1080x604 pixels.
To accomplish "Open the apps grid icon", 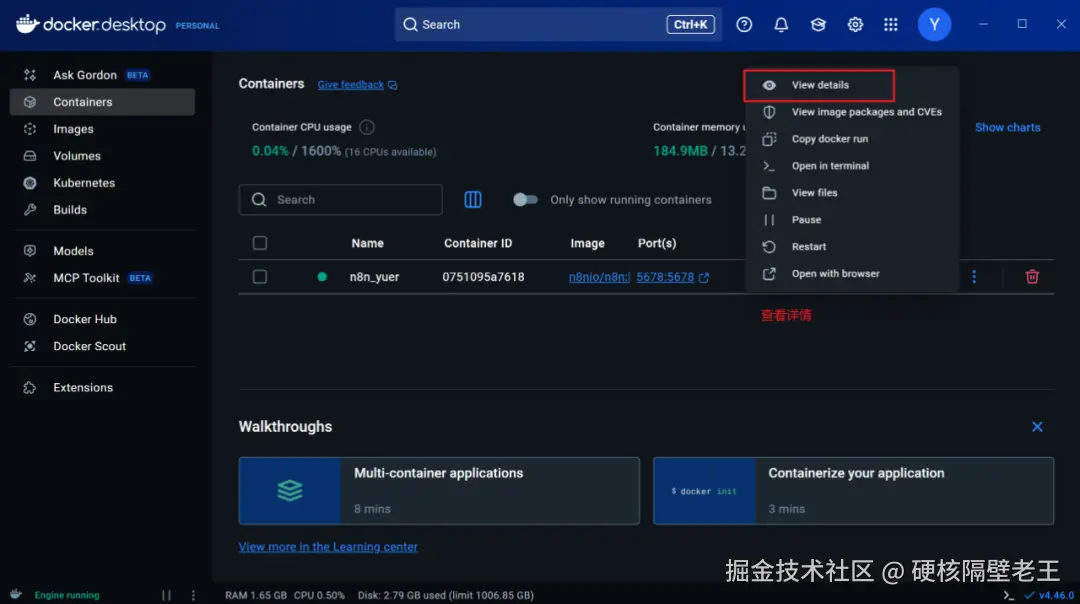I will click(891, 24).
